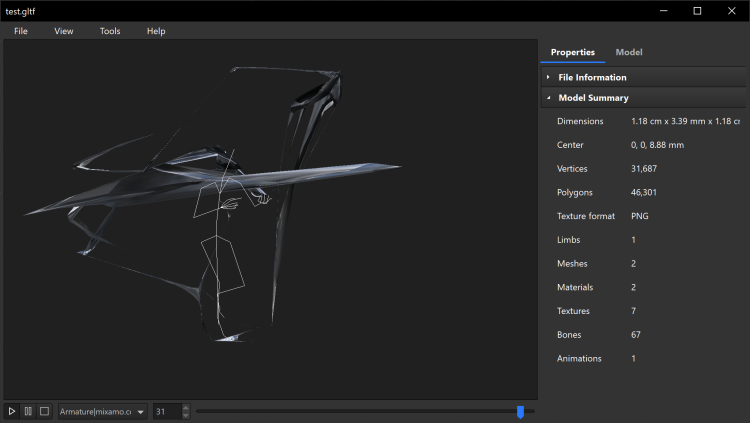Click the frame number input field

[166, 411]
